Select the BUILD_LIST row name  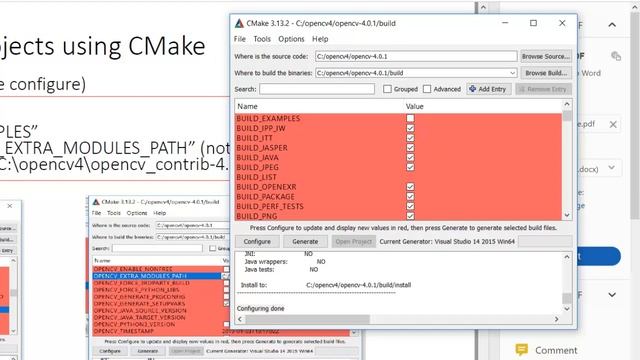[256, 177]
